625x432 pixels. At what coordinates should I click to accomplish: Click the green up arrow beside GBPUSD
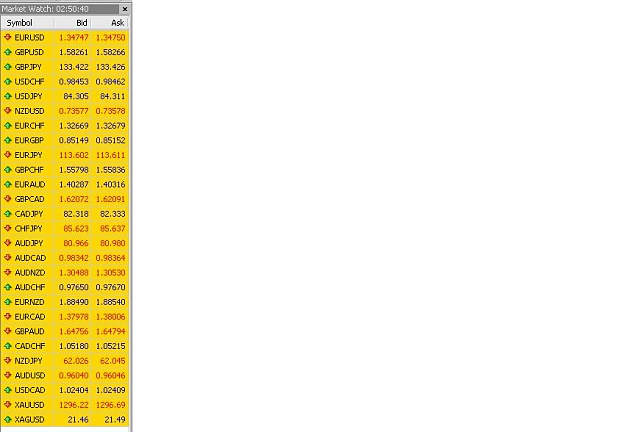(x=8, y=52)
